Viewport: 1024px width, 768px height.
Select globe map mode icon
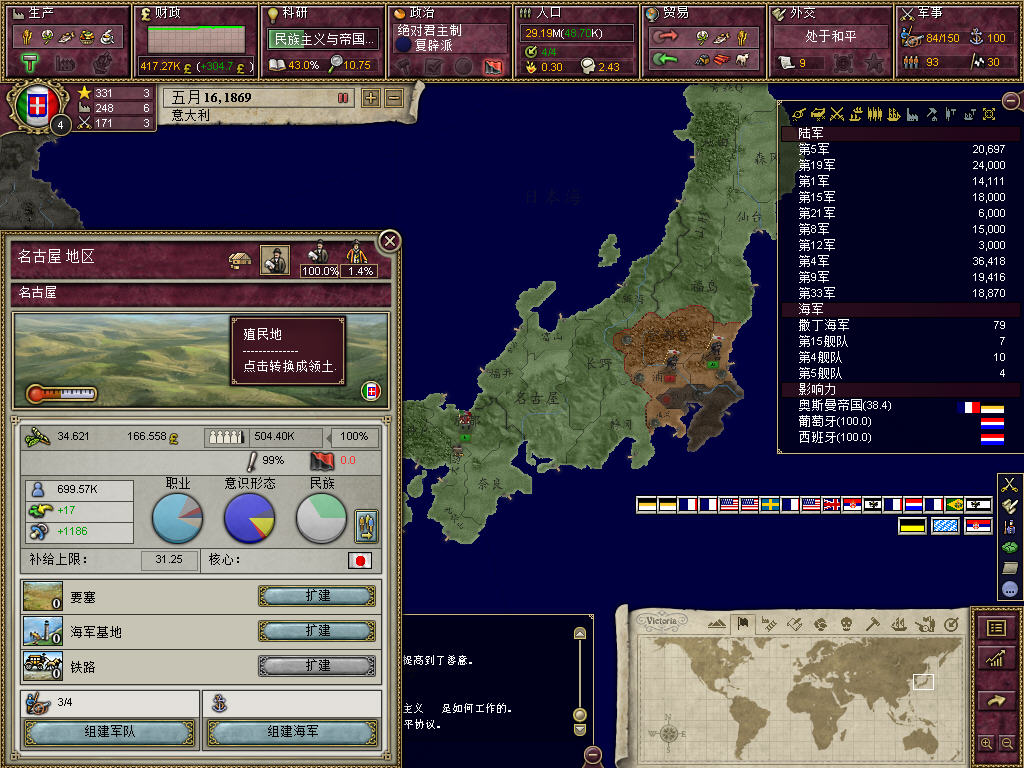820,624
